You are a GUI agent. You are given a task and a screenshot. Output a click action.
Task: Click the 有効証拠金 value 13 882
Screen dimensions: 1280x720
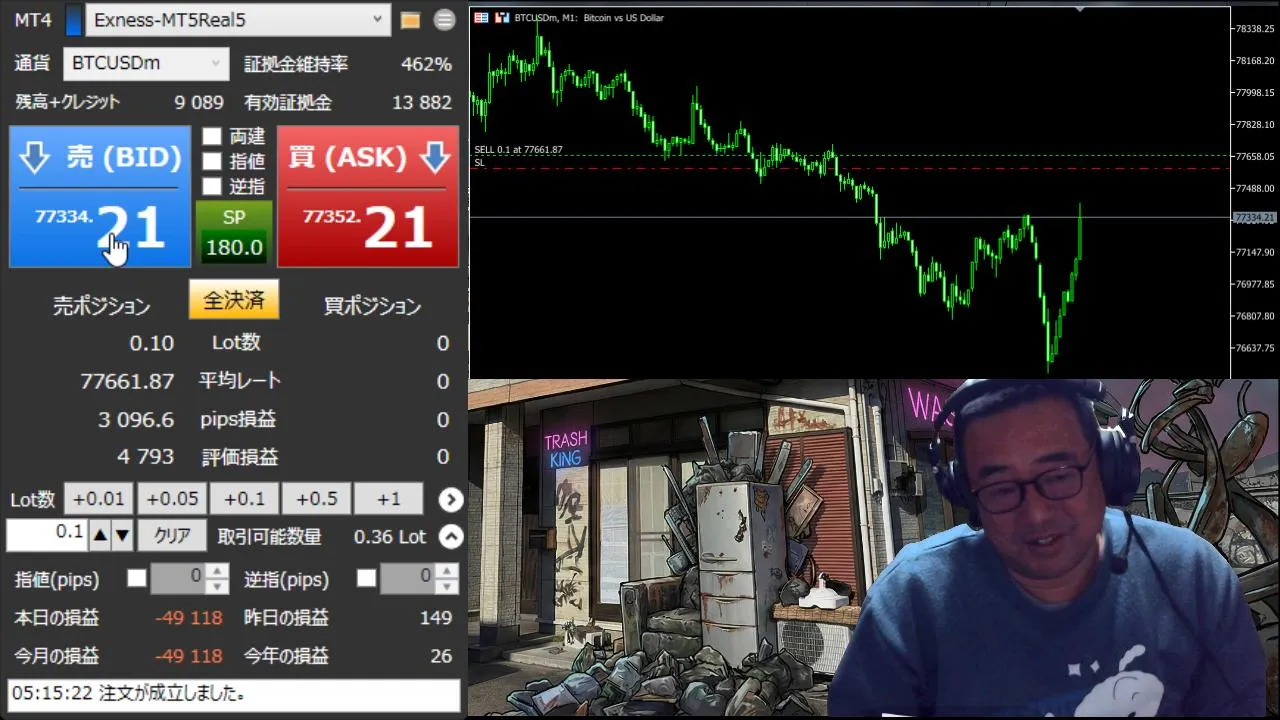[422, 102]
